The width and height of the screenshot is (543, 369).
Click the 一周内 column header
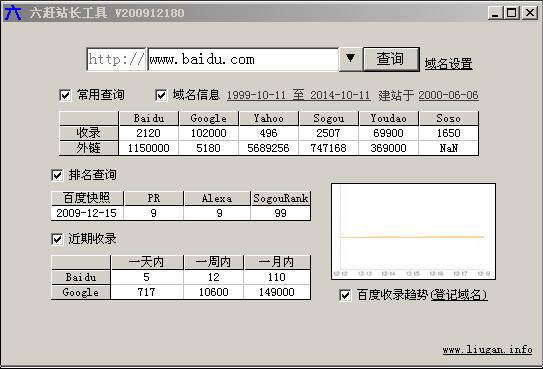point(214,262)
